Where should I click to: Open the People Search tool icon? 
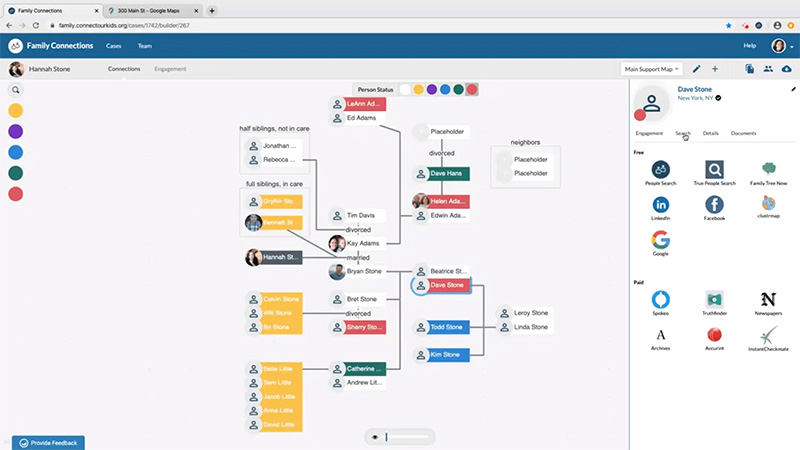[x=660, y=169]
